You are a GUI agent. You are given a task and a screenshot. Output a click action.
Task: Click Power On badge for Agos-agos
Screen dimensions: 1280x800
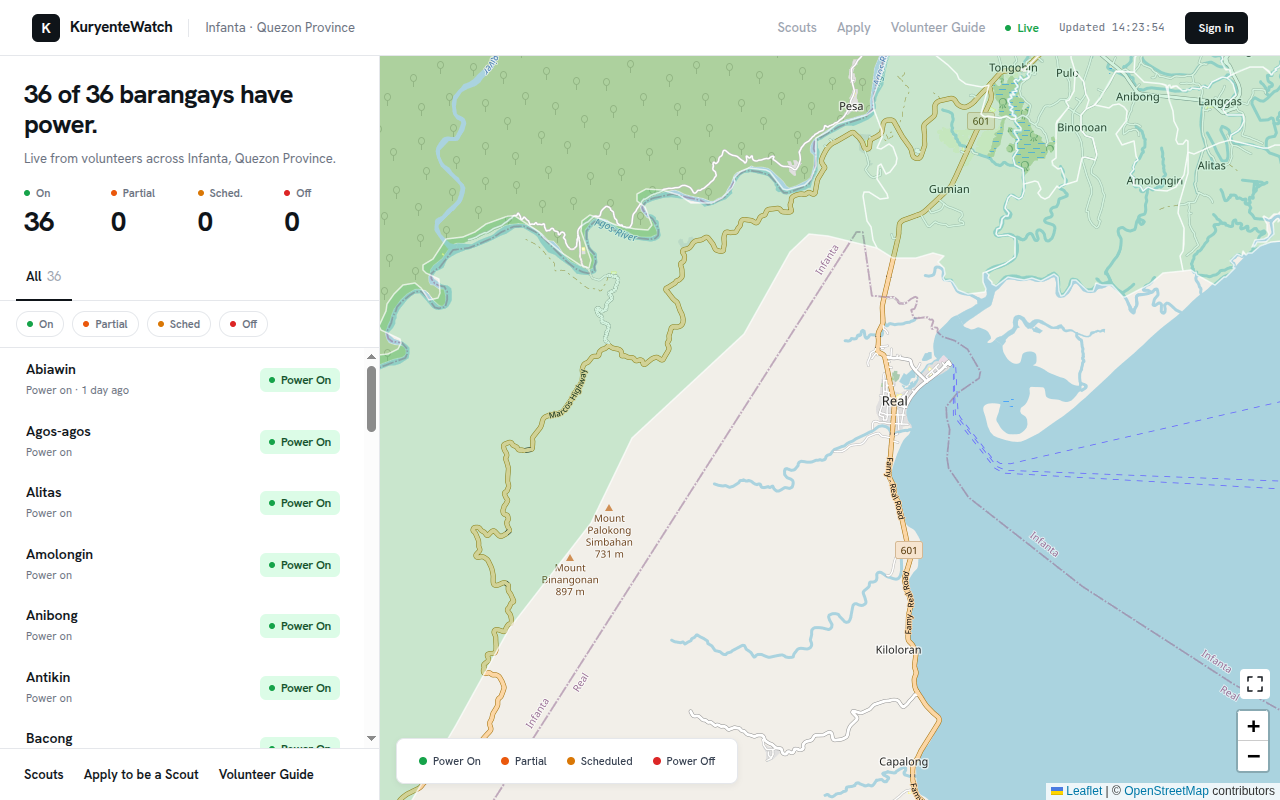(300, 442)
